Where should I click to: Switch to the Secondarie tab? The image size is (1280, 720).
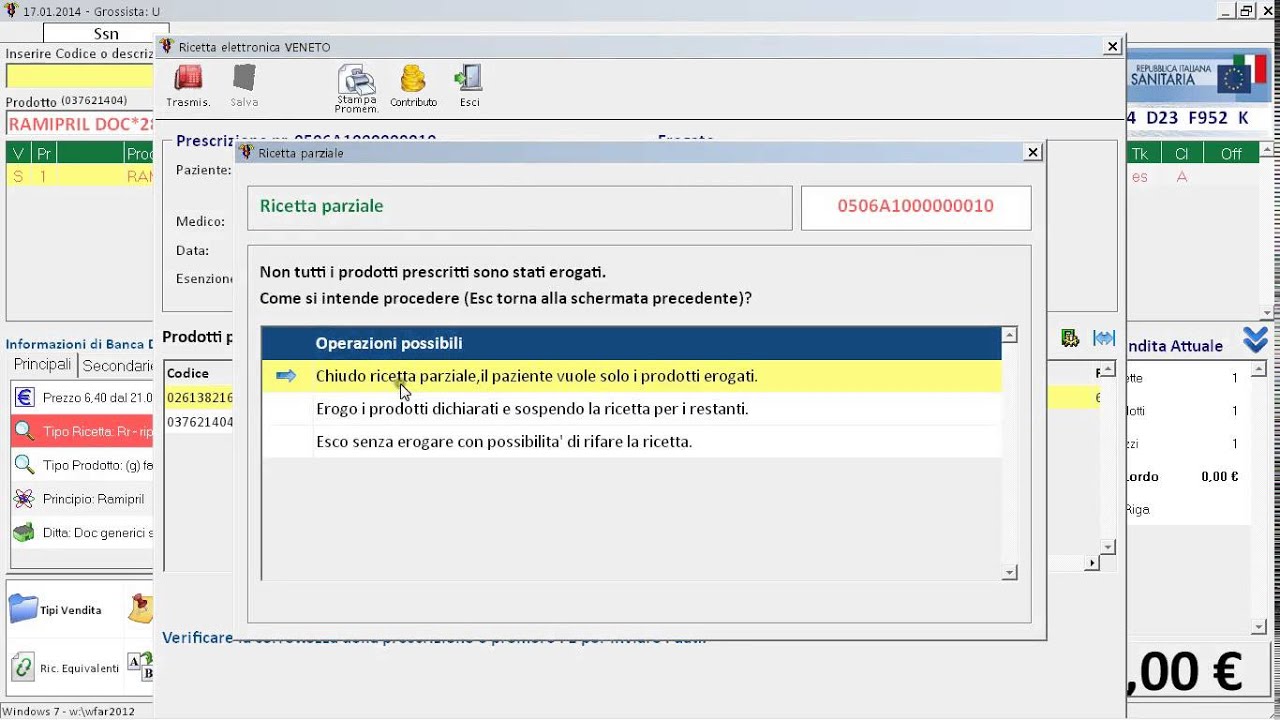click(x=117, y=366)
